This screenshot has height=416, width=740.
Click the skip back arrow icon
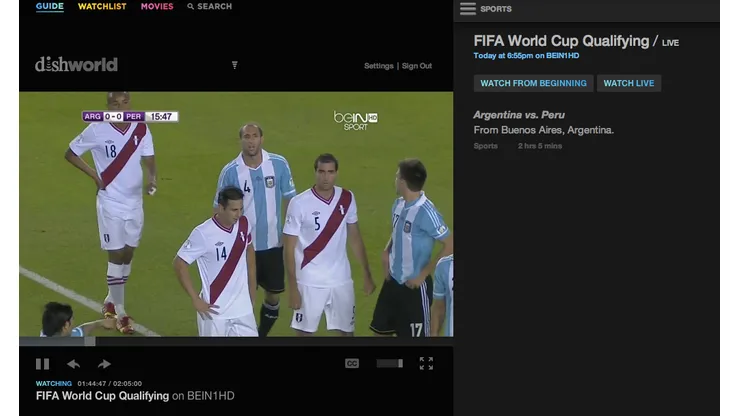(x=73, y=364)
